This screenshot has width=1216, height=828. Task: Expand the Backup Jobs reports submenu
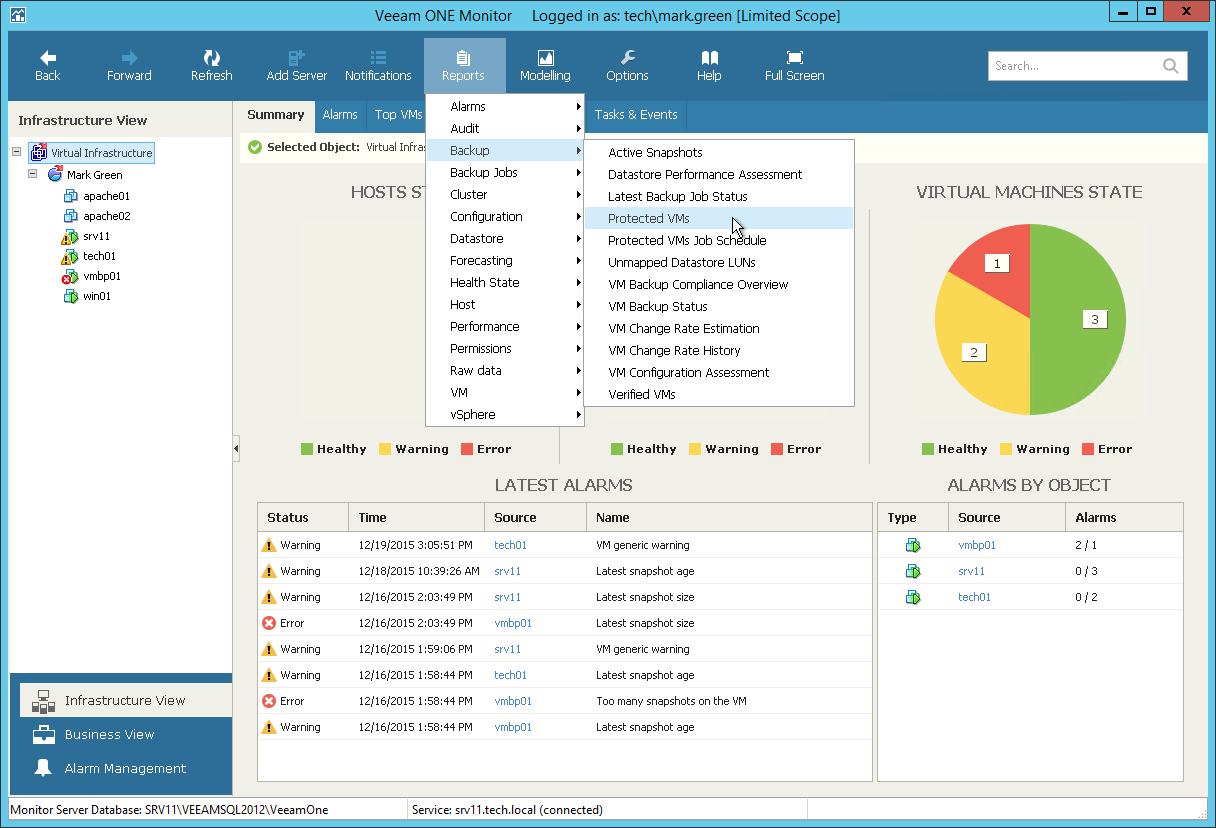(x=505, y=173)
